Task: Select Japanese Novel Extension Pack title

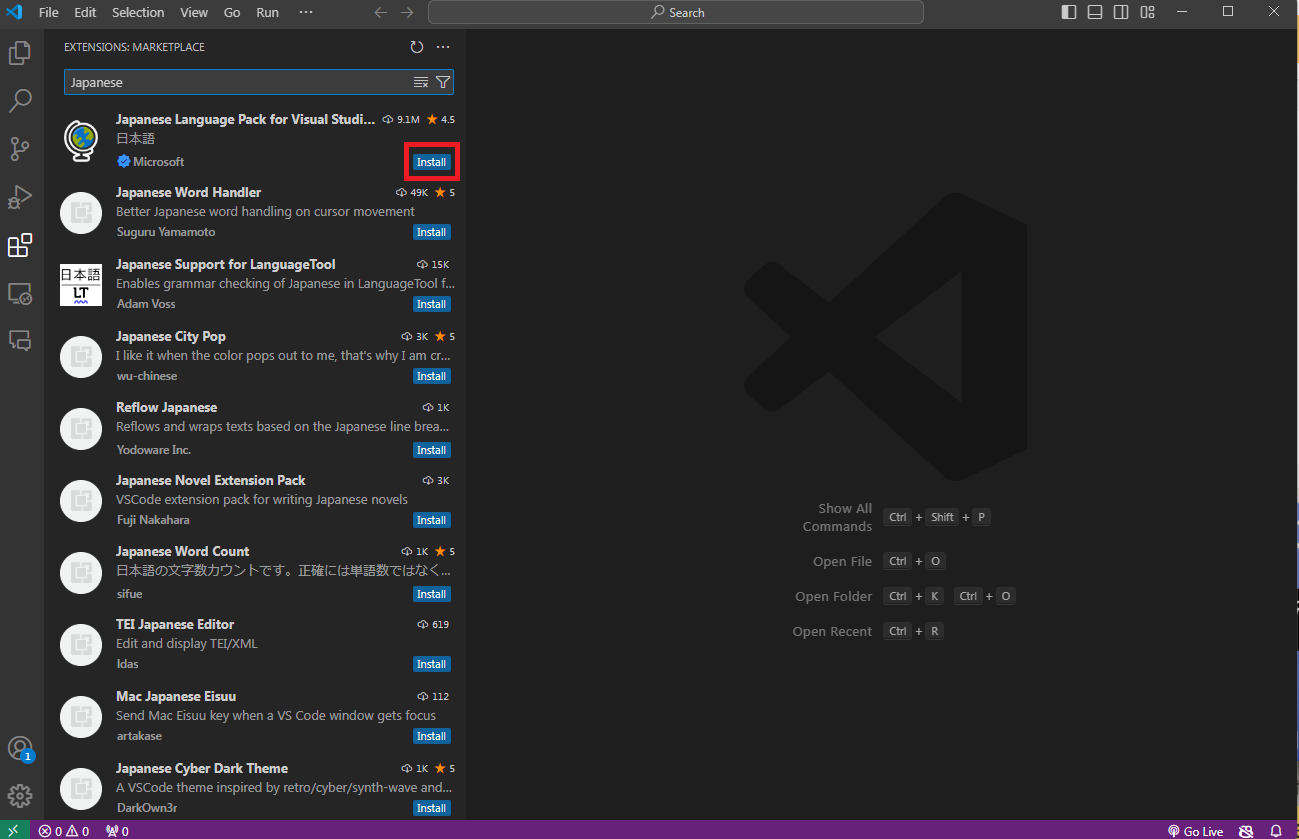Action: 211,480
